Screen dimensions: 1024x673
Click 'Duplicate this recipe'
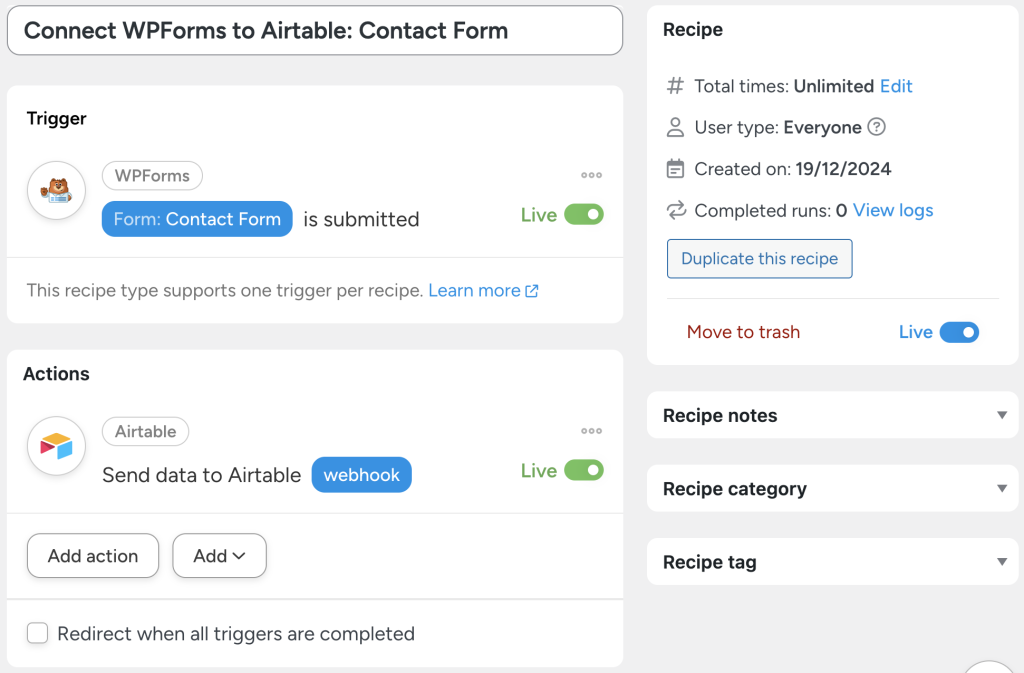tap(759, 258)
